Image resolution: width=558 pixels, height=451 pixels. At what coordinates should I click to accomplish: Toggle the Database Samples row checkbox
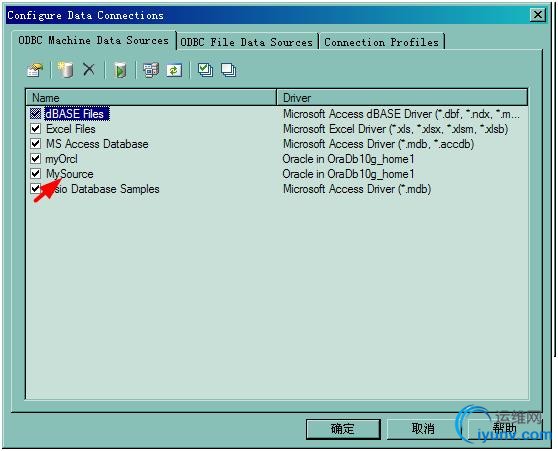tap(35, 189)
